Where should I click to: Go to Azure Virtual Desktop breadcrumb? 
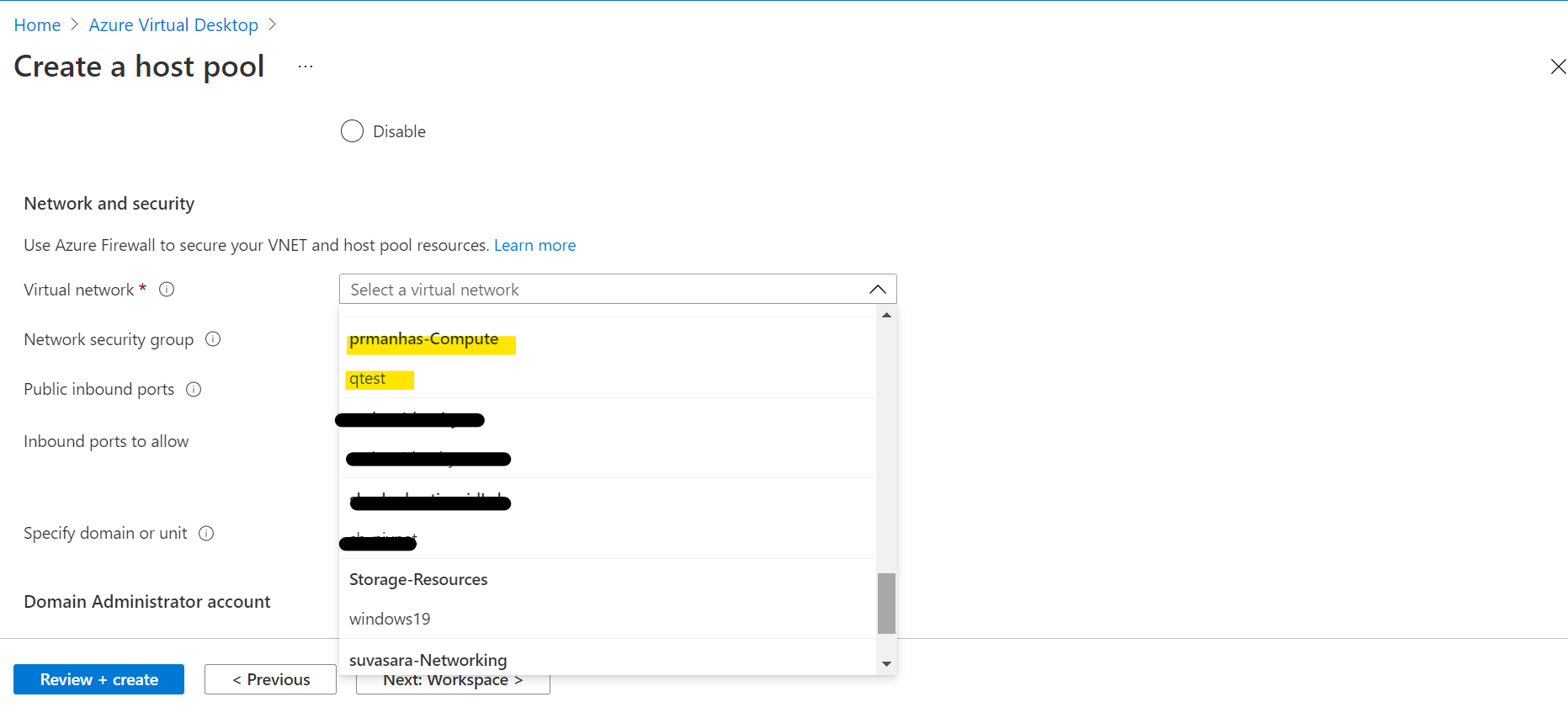(173, 25)
